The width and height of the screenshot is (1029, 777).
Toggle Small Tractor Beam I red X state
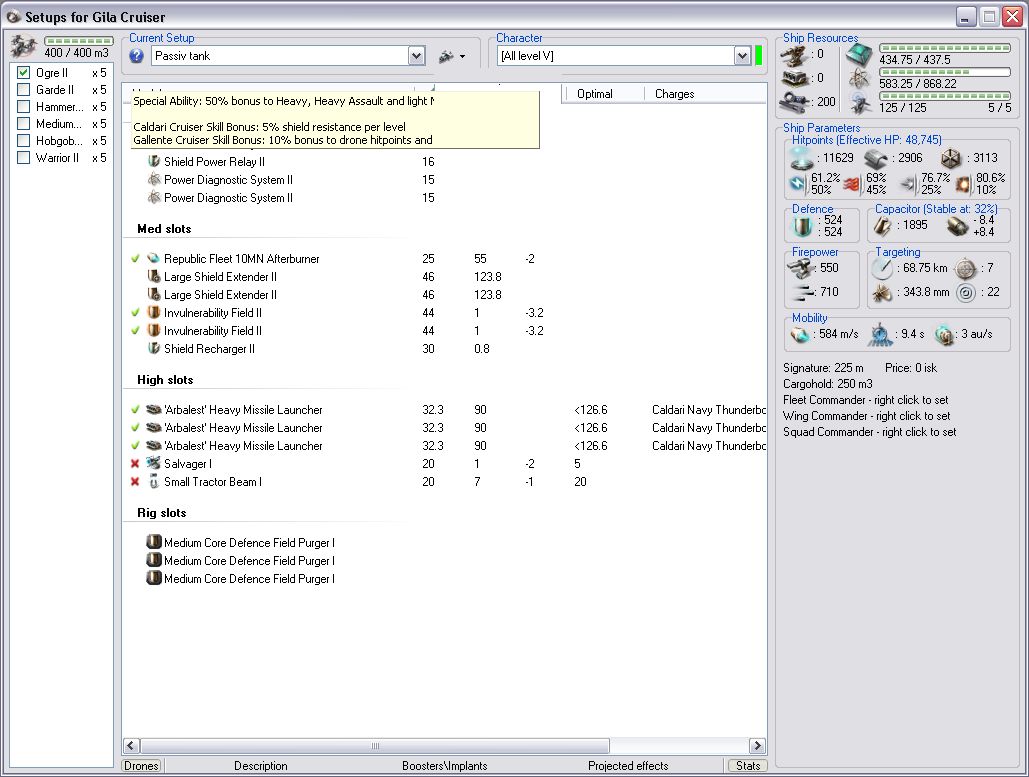(135, 482)
